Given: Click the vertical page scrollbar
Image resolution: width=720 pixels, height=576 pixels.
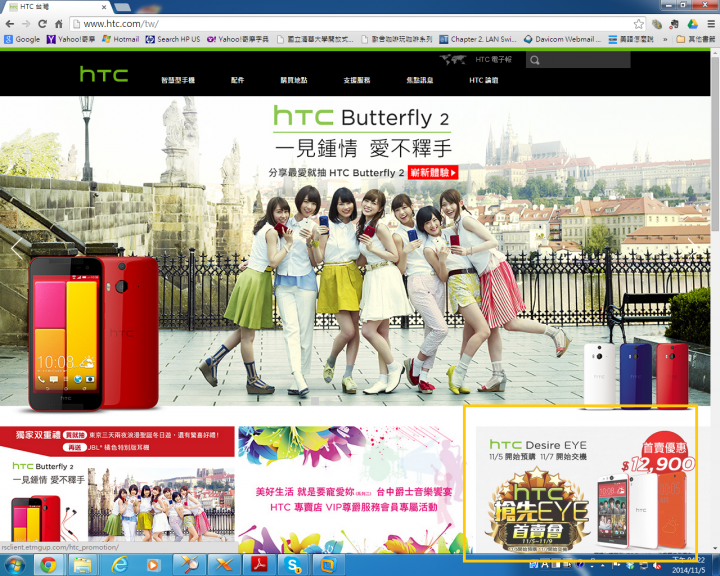Looking at the screenshot, I should click(x=715, y=144).
